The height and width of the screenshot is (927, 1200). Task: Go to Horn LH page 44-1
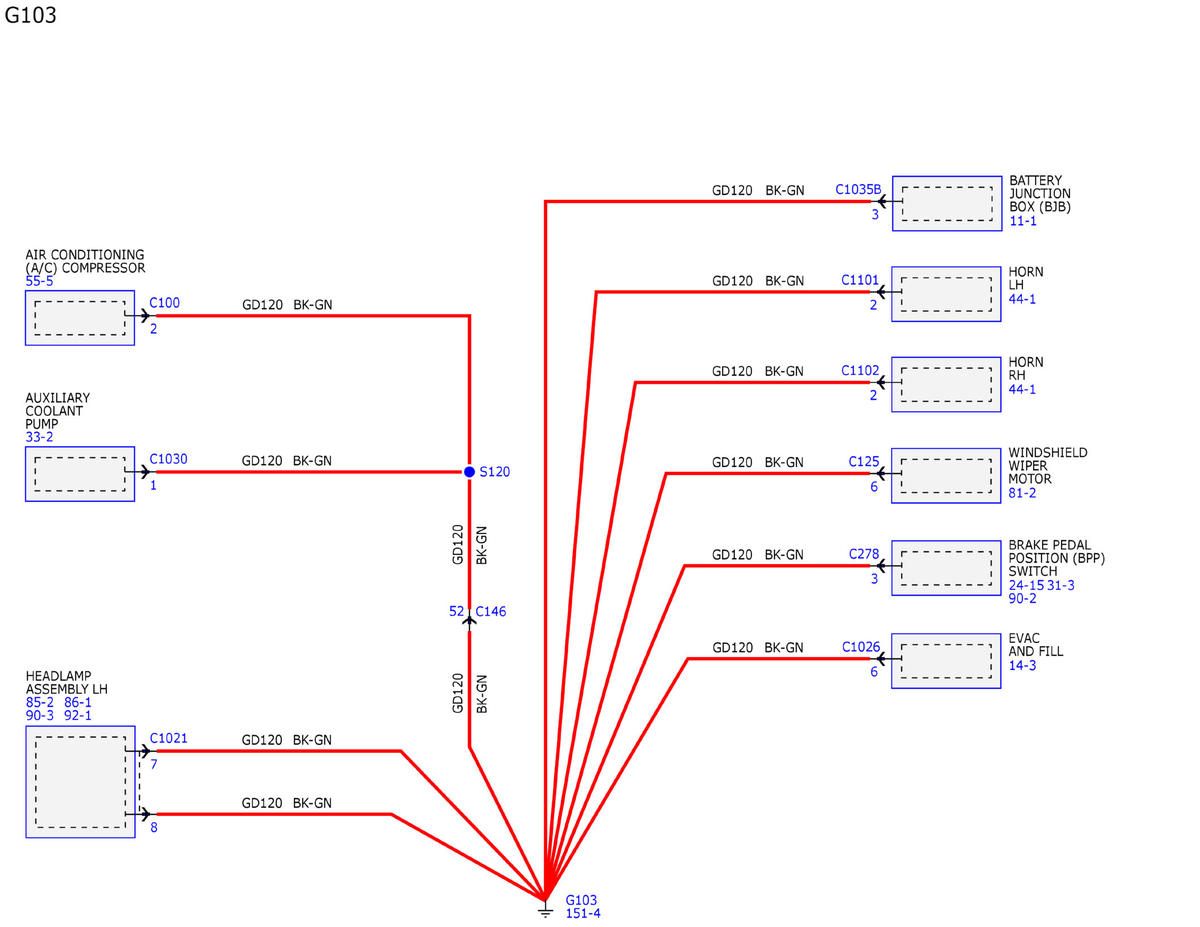click(1022, 298)
